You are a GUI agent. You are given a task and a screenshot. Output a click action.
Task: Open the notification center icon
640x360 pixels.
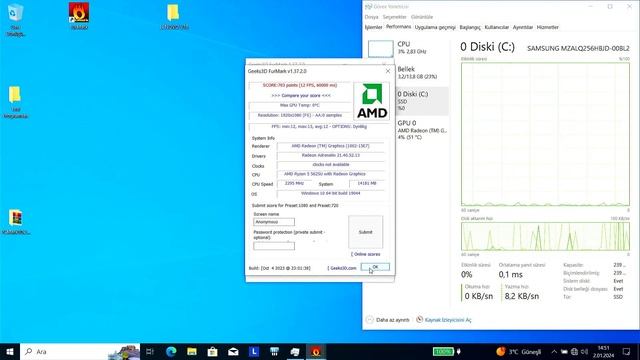(627, 351)
